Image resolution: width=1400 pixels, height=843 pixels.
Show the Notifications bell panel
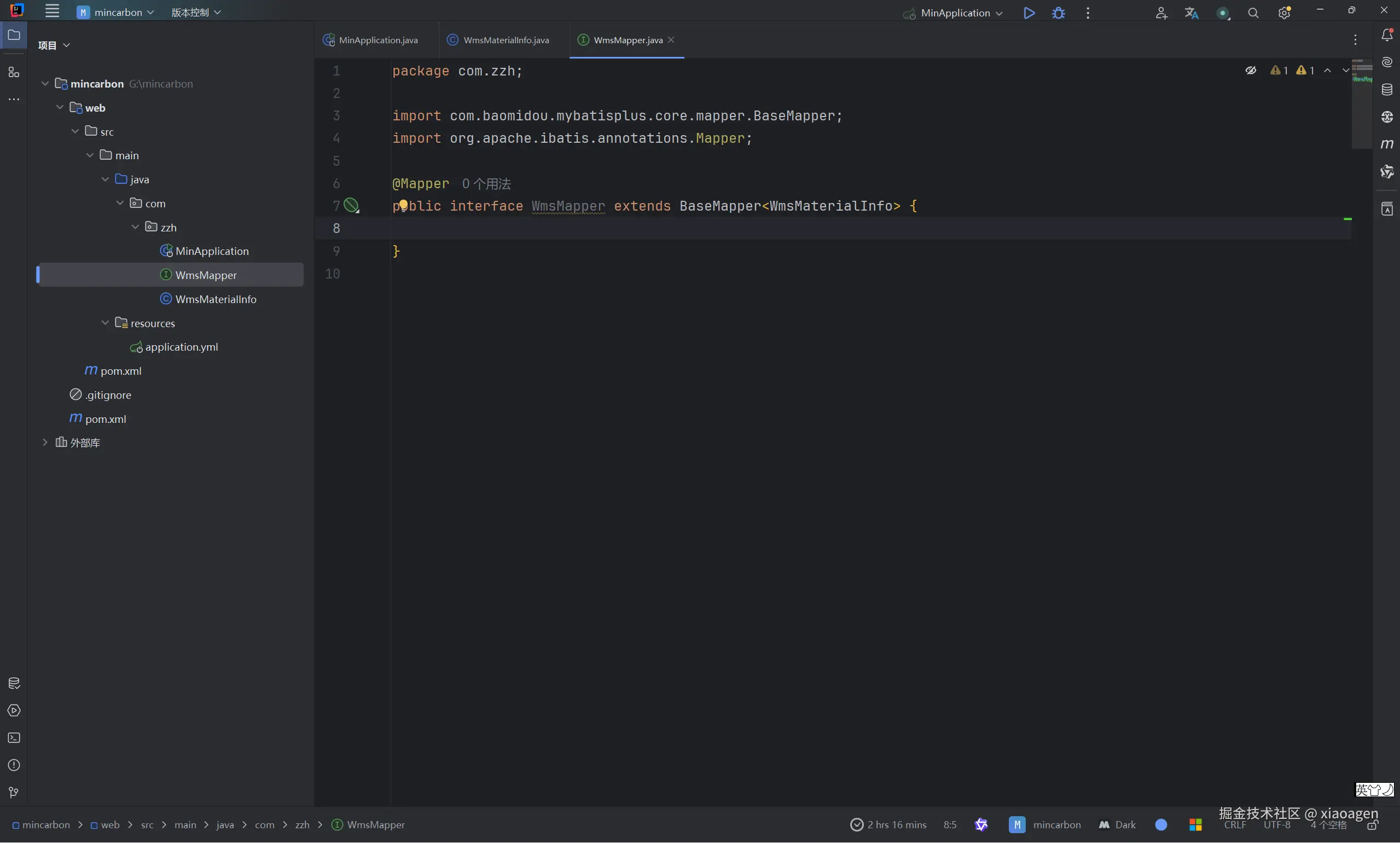(x=1387, y=34)
